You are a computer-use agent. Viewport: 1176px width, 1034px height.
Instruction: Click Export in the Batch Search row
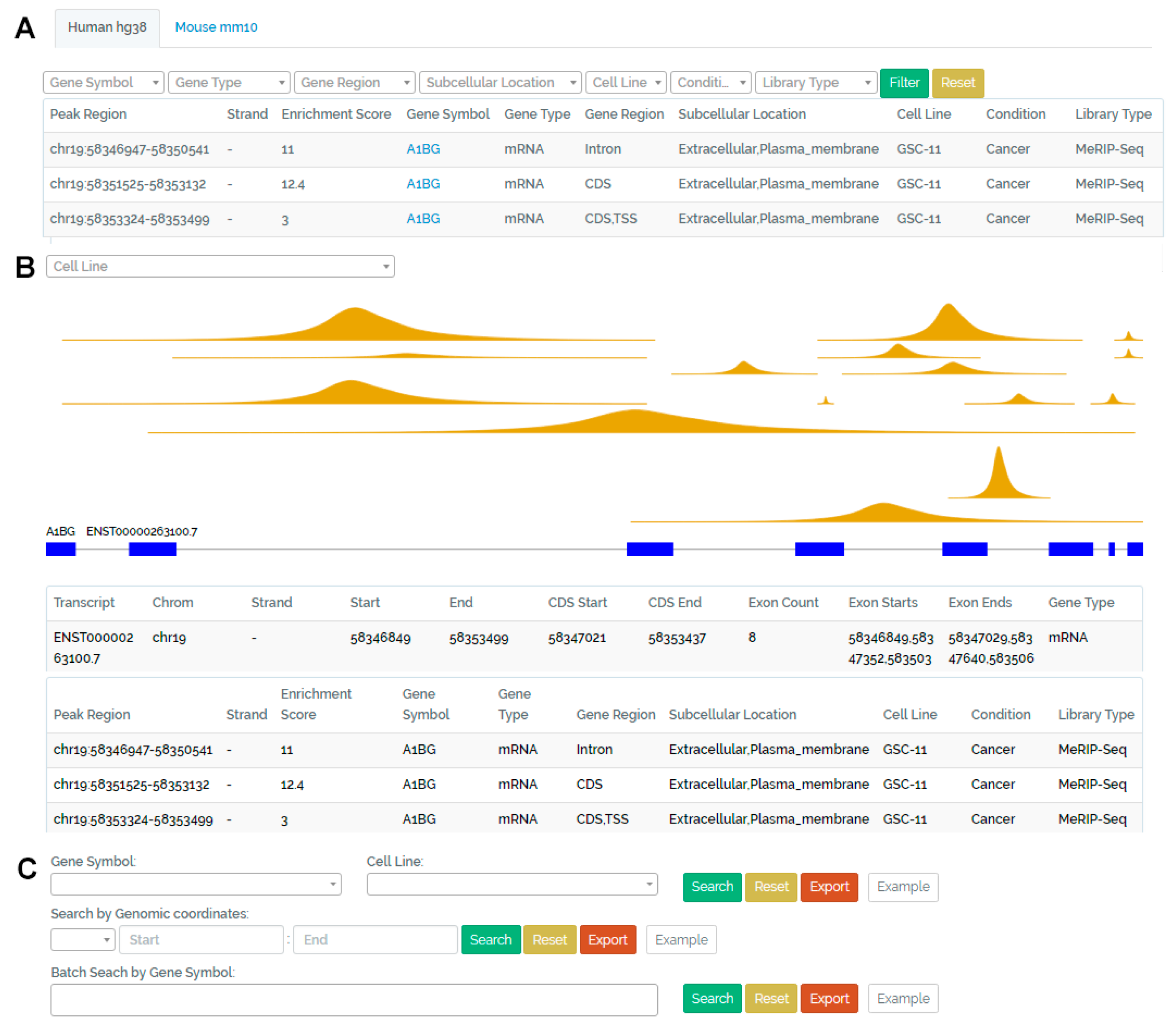pyautogui.click(x=829, y=998)
